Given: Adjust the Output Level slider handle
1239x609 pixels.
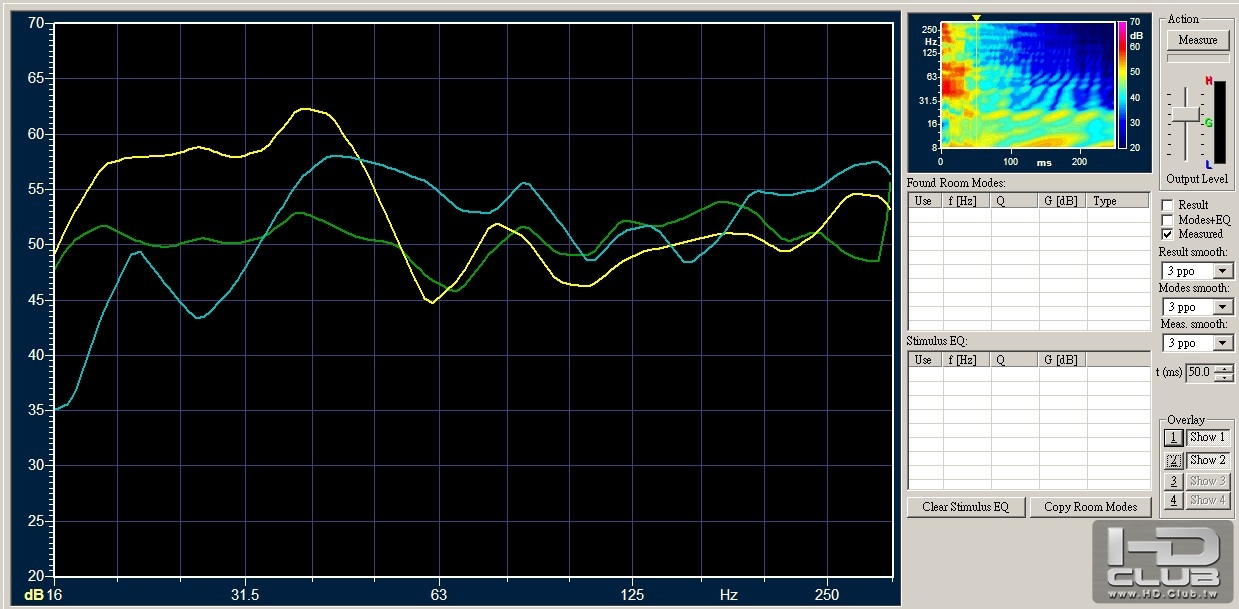Looking at the screenshot, I should click(x=1184, y=116).
